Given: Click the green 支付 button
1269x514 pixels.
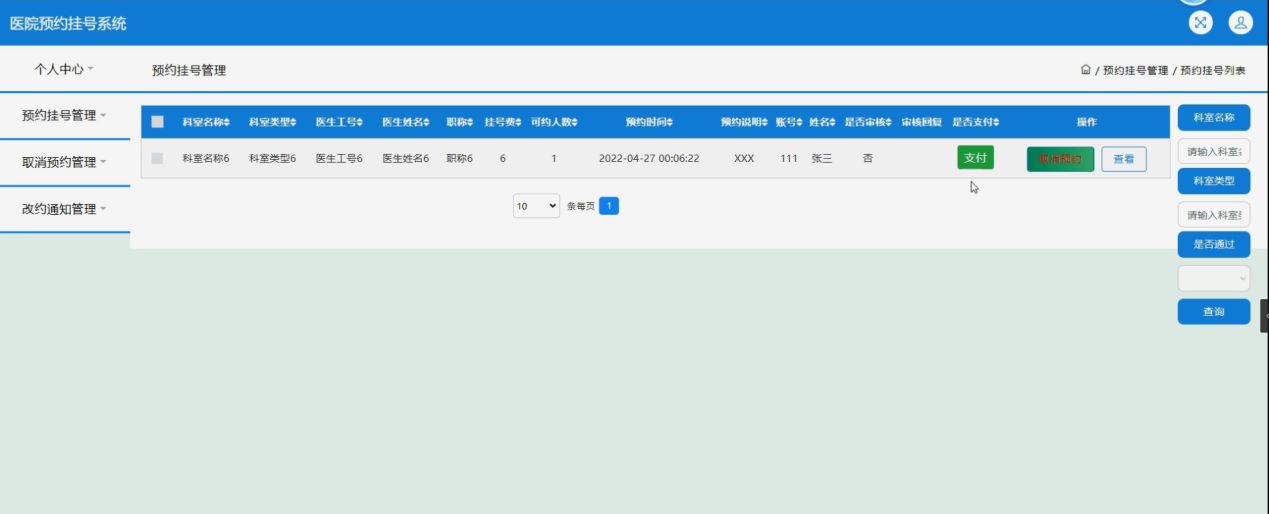Looking at the screenshot, I should 975,158.
